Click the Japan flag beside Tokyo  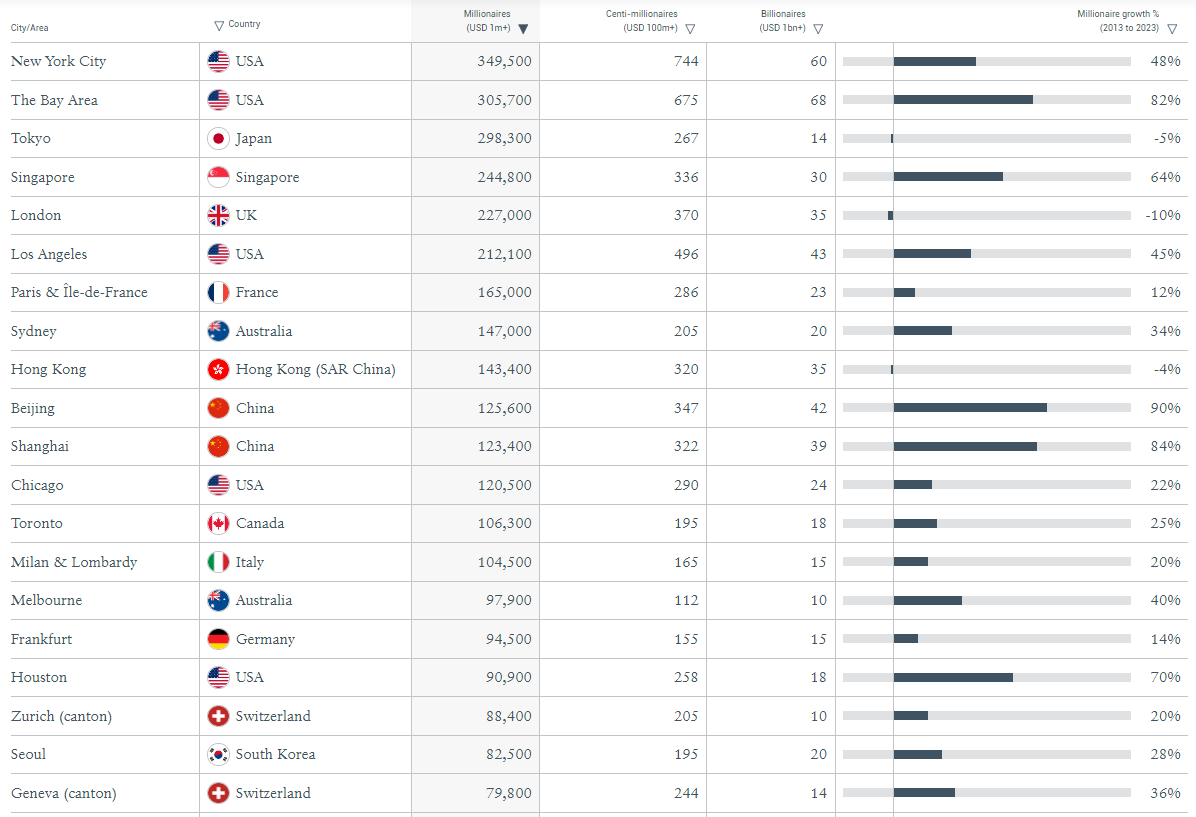pyautogui.click(x=218, y=138)
